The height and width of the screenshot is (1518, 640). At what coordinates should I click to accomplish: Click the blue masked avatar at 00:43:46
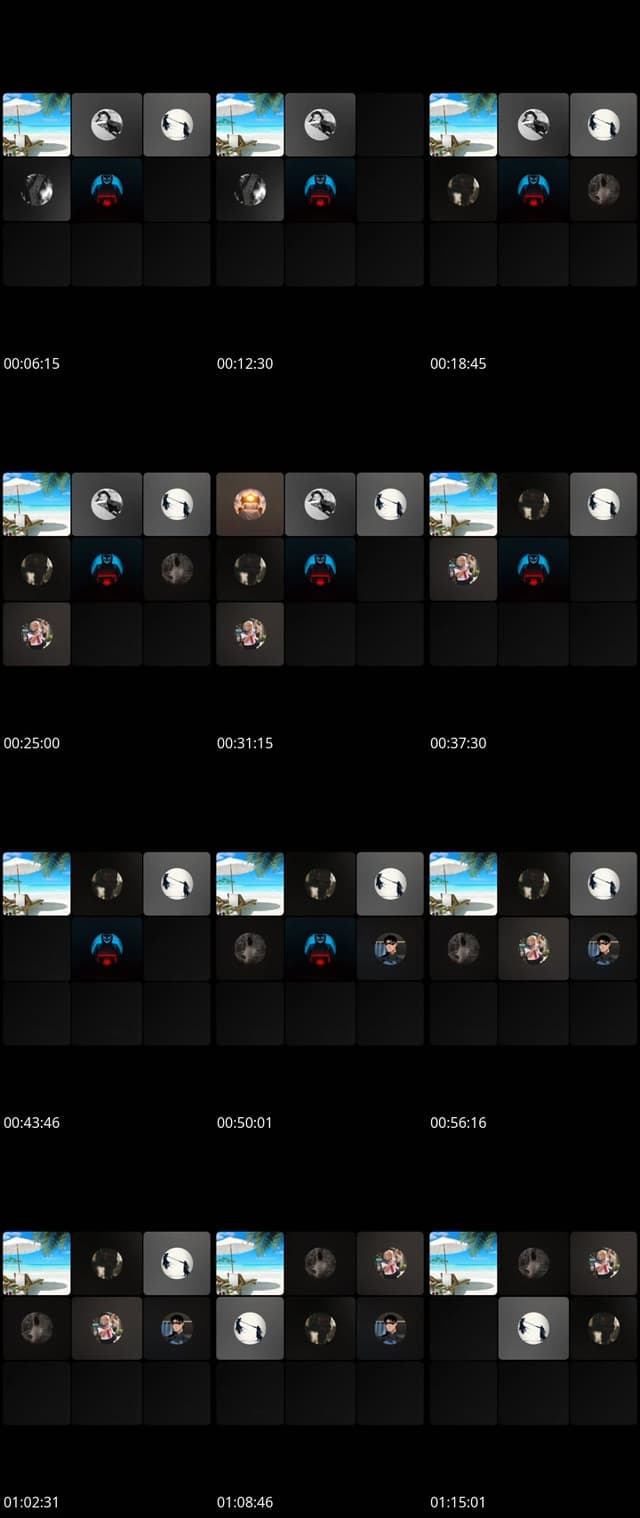[x=106, y=948]
